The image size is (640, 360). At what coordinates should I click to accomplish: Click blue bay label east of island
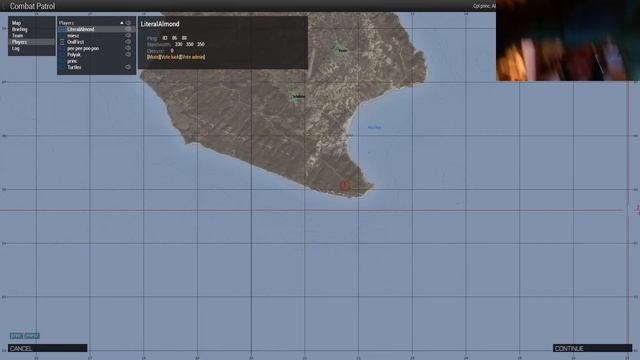pyautogui.click(x=374, y=127)
